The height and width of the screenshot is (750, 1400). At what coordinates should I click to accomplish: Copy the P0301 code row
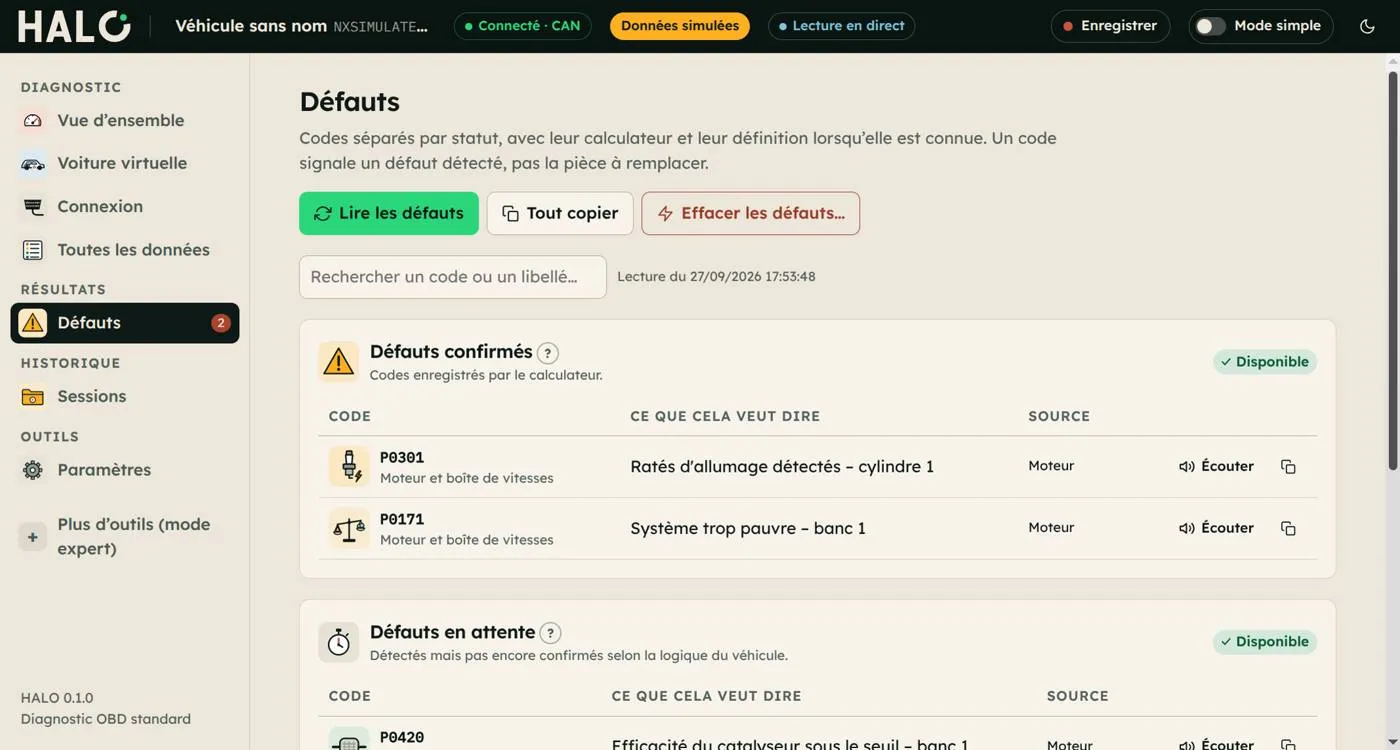pos(1288,466)
